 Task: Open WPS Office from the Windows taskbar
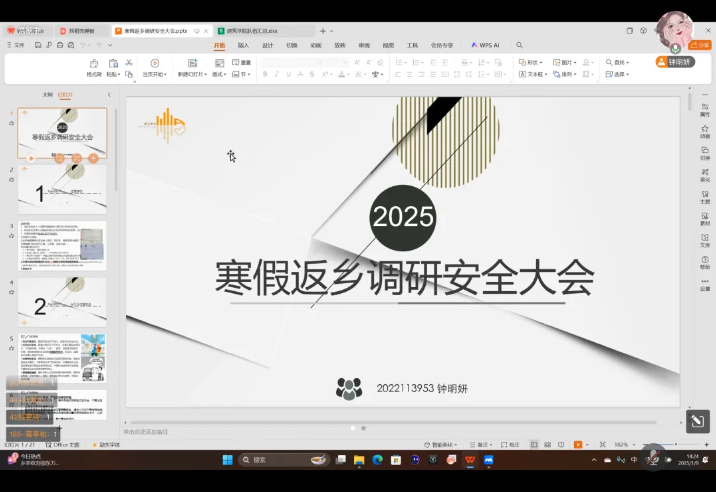(x=469, y=460)
